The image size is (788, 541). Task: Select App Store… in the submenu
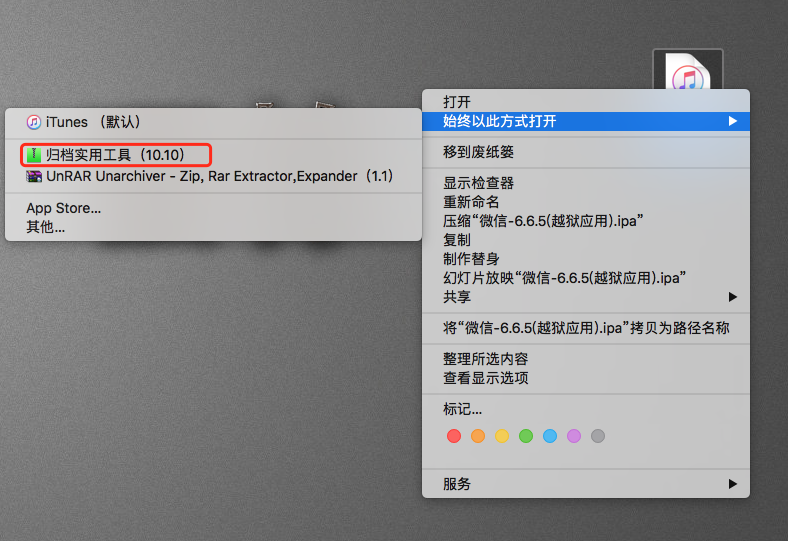pyautogui.click(x=213, y=208)
